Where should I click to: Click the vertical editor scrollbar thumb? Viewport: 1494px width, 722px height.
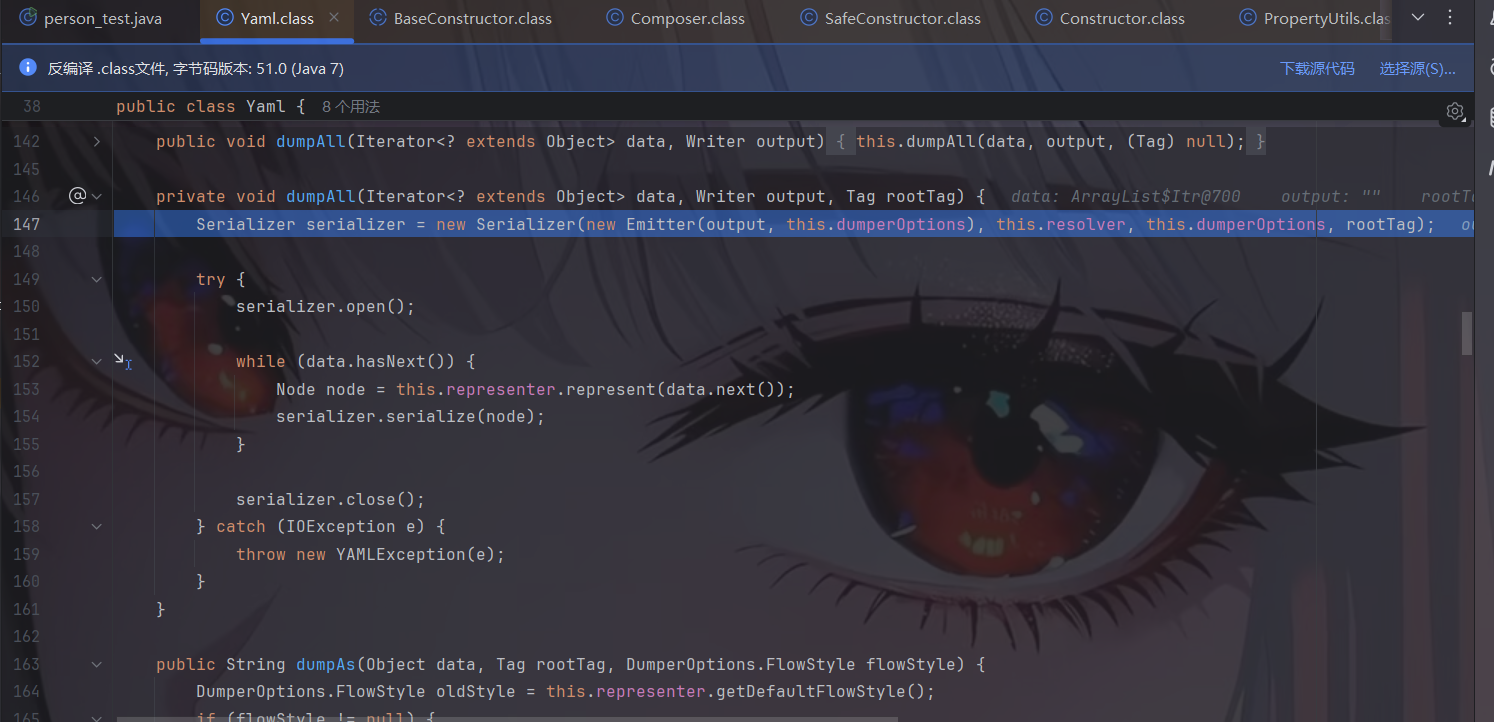pos(1467,334)
